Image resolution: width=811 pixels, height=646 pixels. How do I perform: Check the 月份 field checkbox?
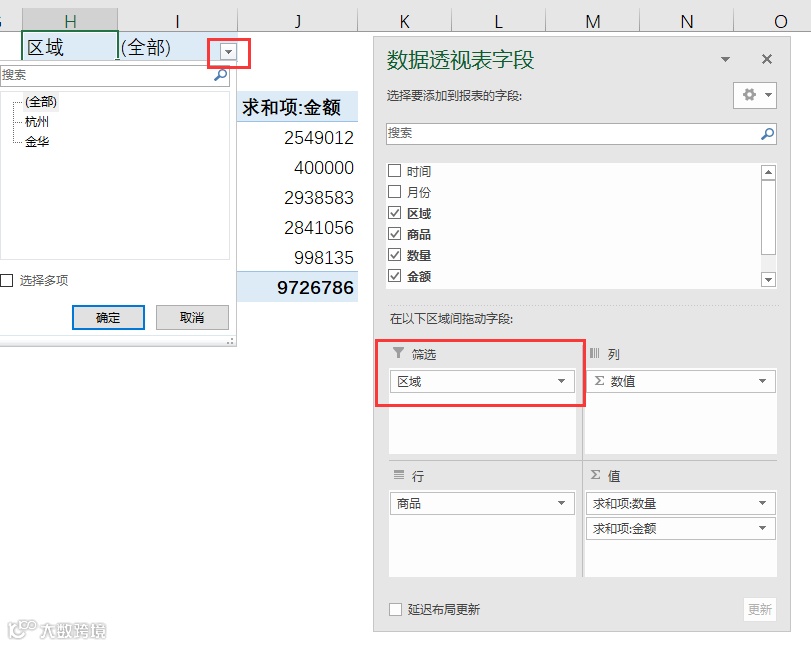pyautogui.click(x=394, y=192)
